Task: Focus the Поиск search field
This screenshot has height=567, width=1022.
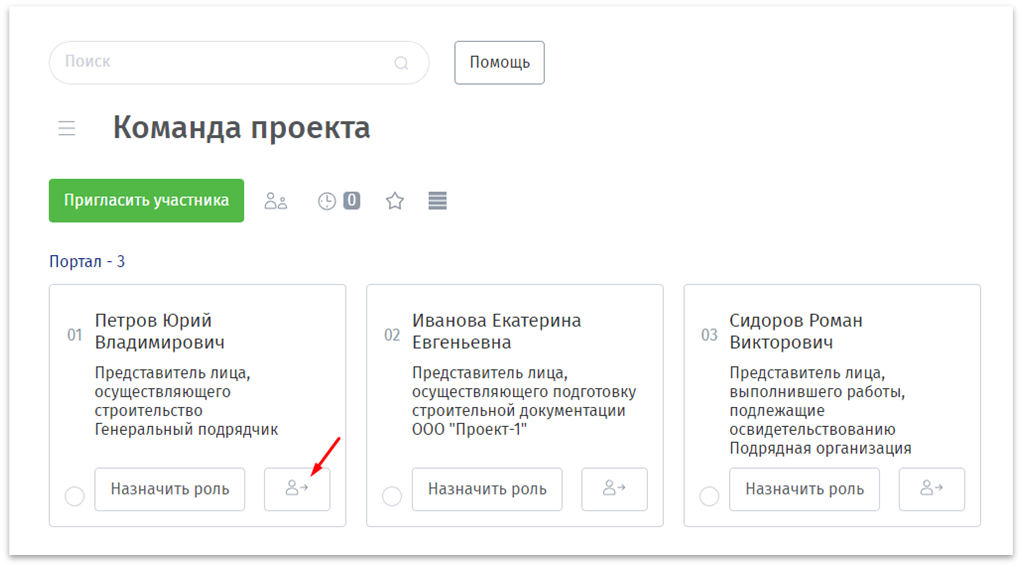Action: (220, 62)
